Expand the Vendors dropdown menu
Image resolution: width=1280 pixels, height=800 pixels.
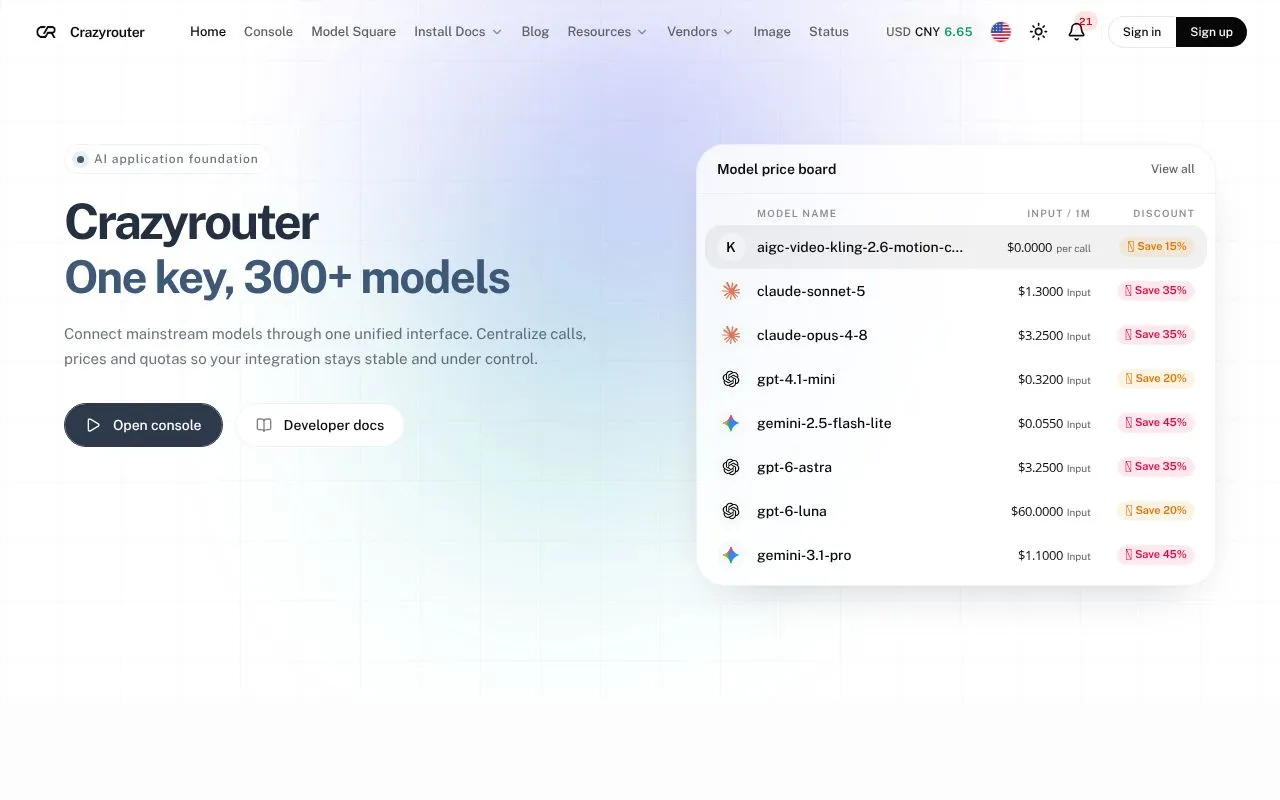pos(700,32)
